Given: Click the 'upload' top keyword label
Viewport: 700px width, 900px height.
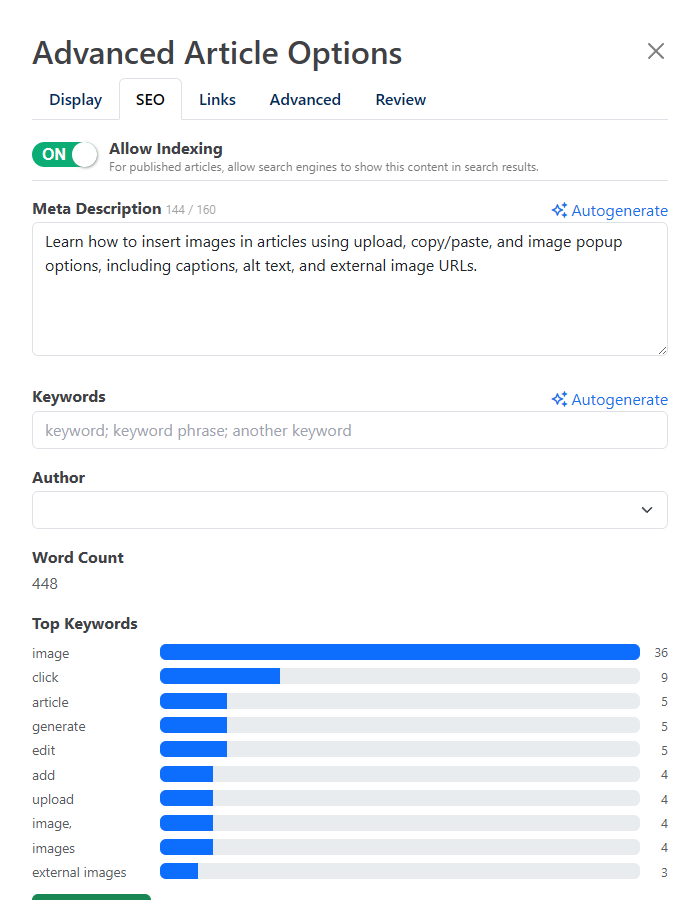Looking at the screenshot, I should click(53, 800).
